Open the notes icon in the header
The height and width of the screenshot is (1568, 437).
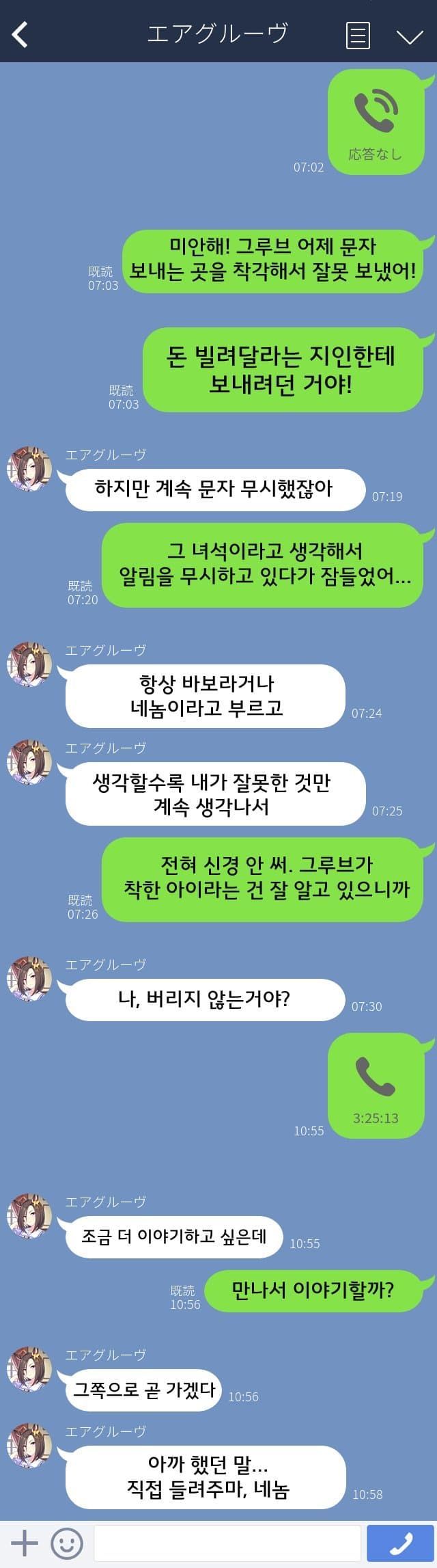358,35
